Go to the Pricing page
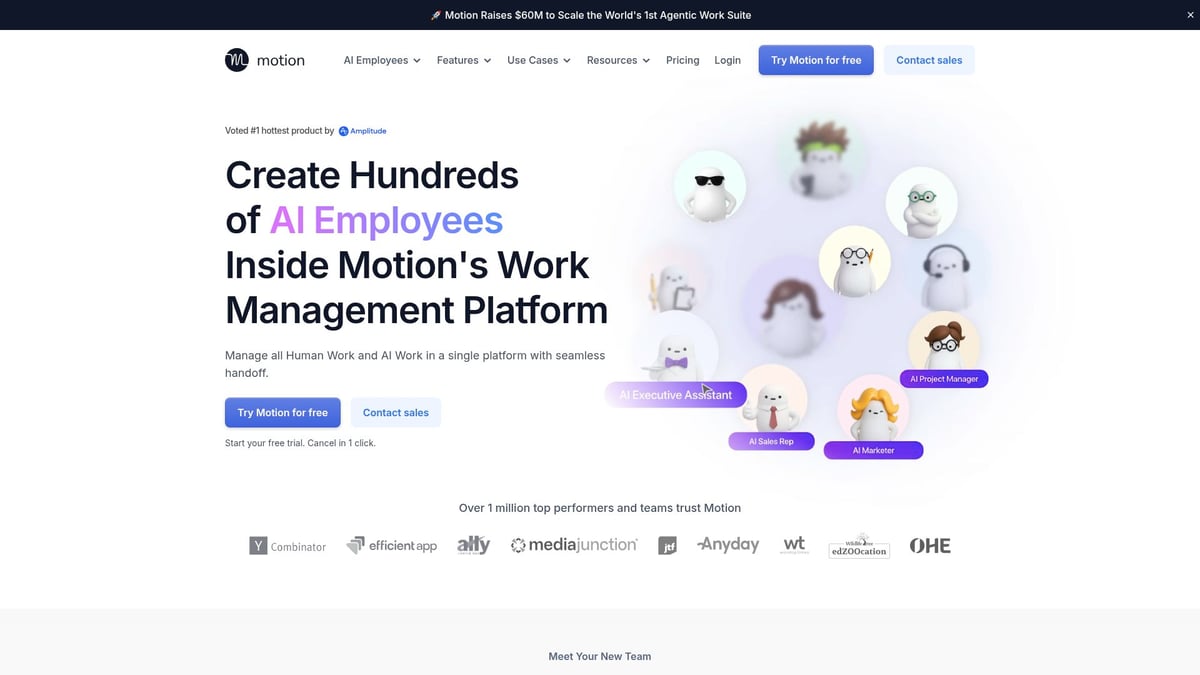Image resolution: width=1200 pixels, height=675 pixels. 683,60
